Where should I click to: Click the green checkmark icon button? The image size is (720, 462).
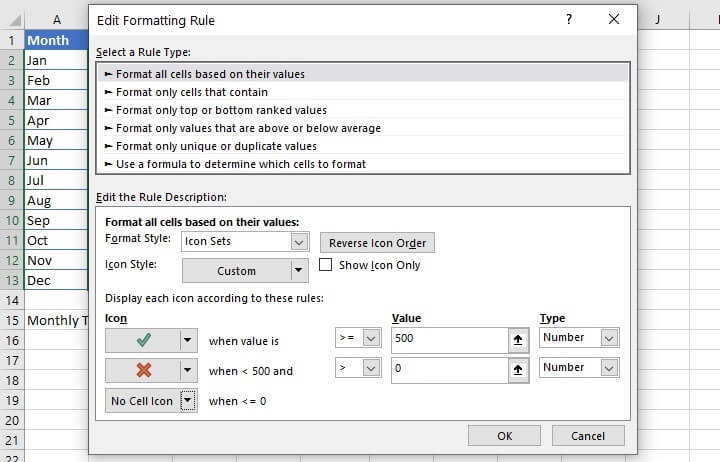(x=143, y=340)
